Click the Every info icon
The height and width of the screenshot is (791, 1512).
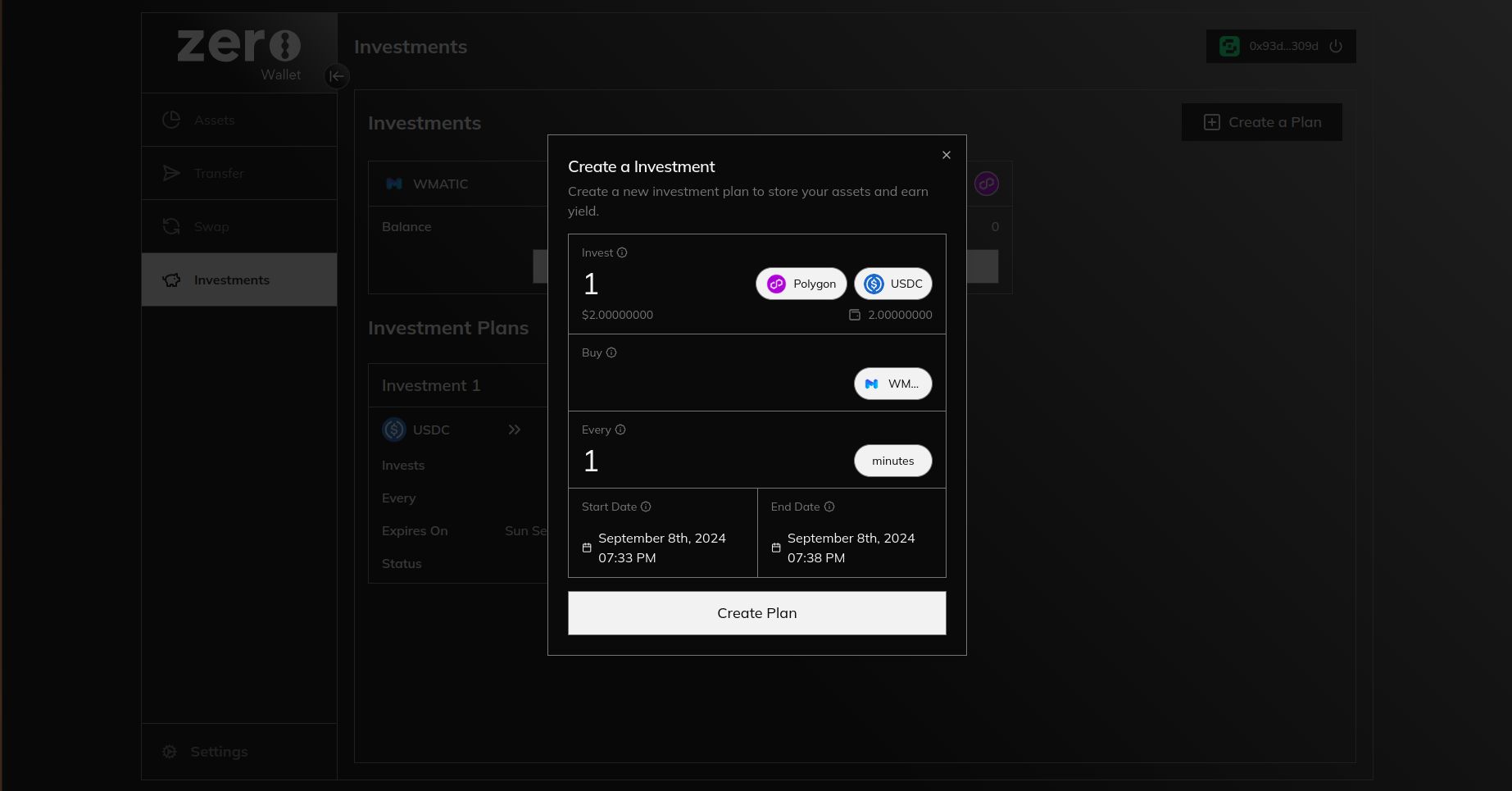point(620,430)
